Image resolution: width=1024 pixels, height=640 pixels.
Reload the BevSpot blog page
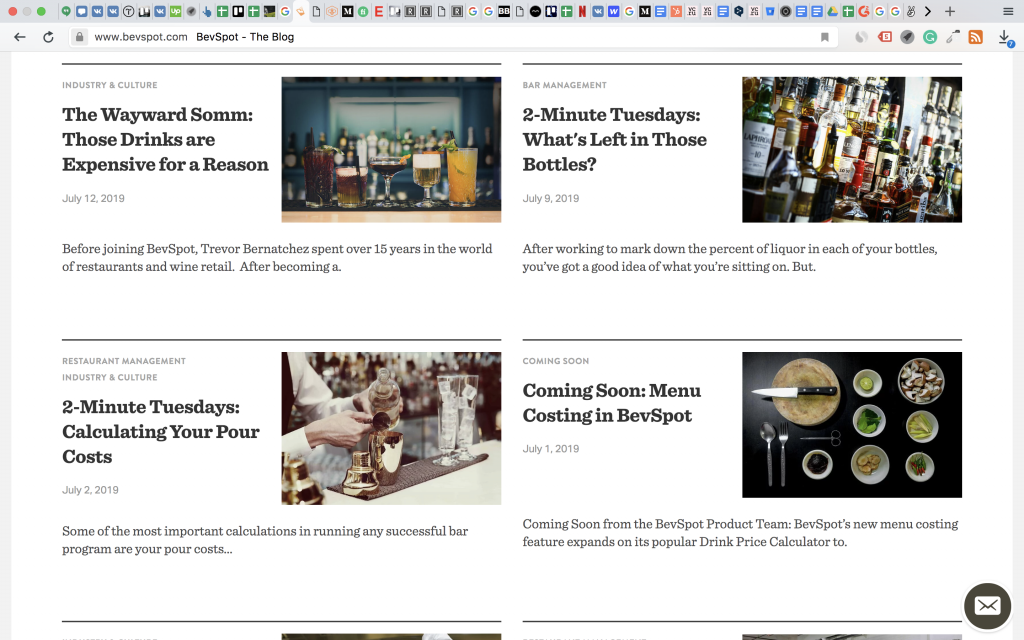tap(48, 36)
